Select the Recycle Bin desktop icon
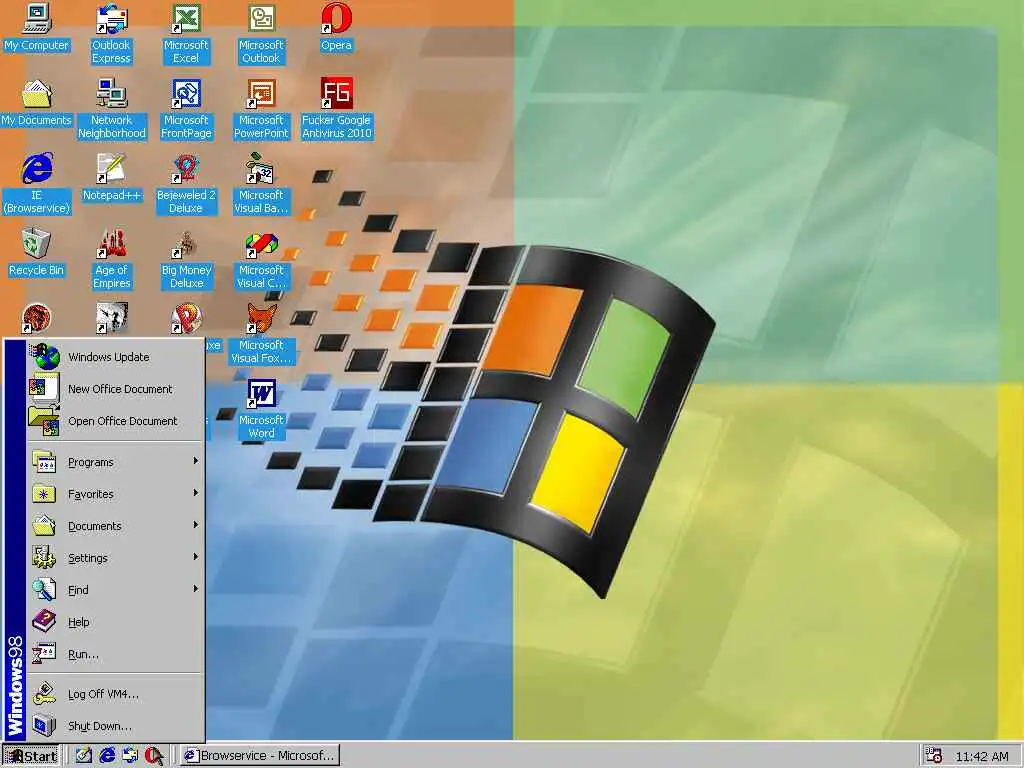 click(x=37, y=253)
